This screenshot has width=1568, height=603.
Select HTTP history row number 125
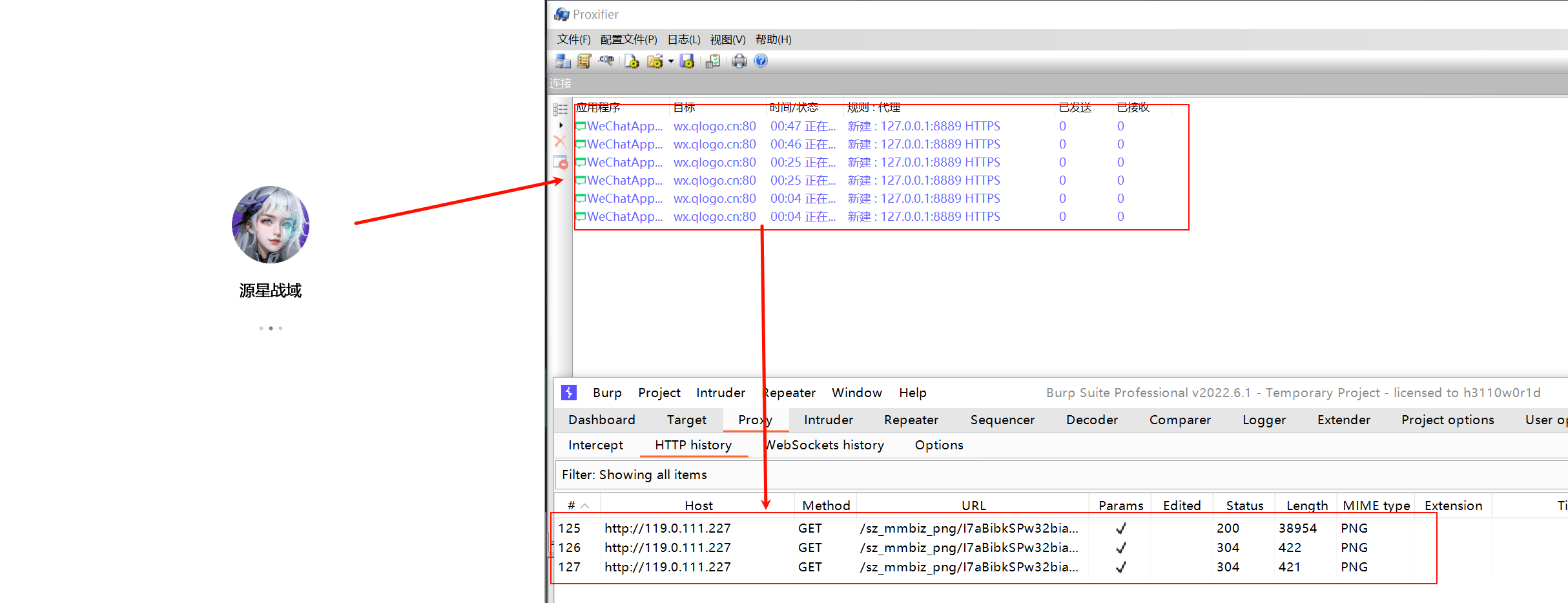click(x=993, y=528)
